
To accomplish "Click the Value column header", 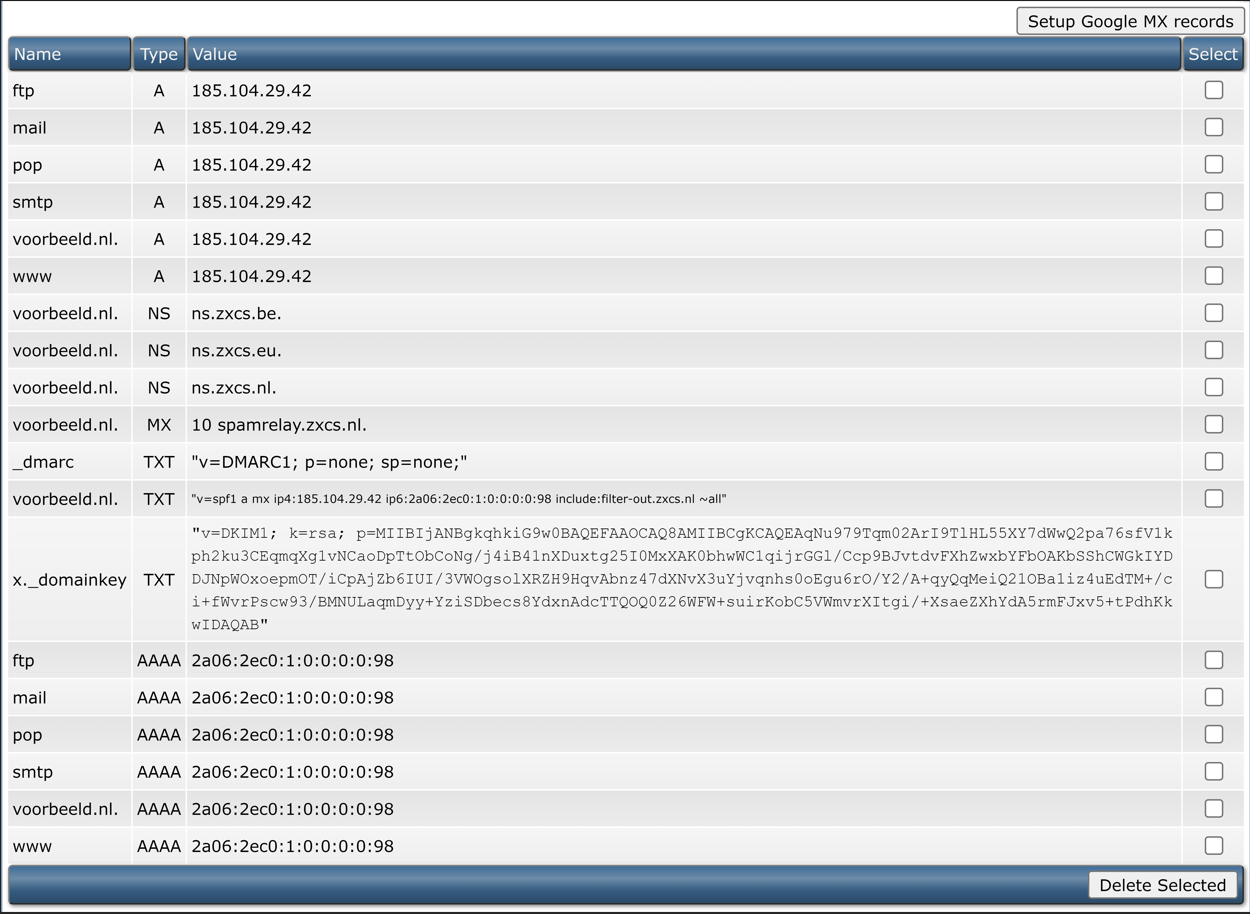I will (x=683, y=54).
